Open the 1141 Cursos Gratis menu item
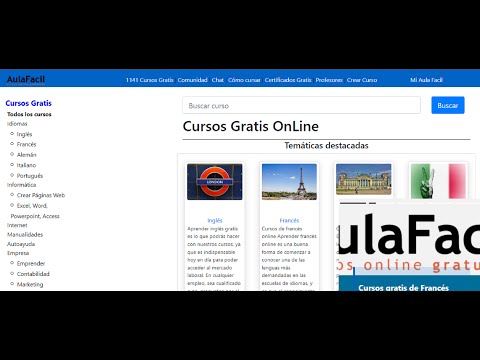Image resolution: width=480 pixels, height=360 pixels. 150,80
